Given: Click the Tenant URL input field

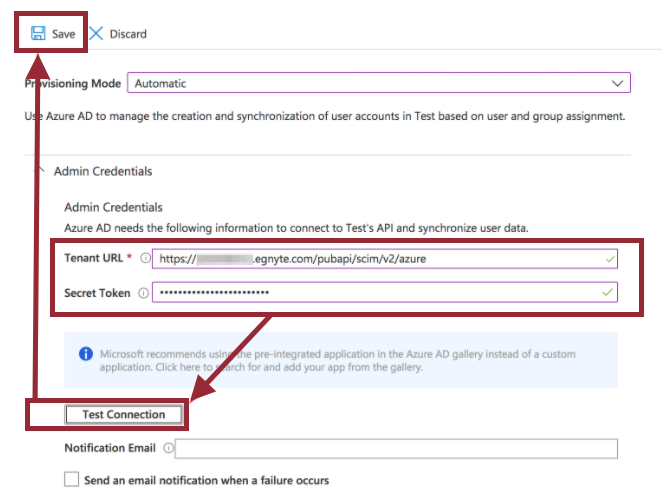Looking at the screenshot, I should coord(384,259).
